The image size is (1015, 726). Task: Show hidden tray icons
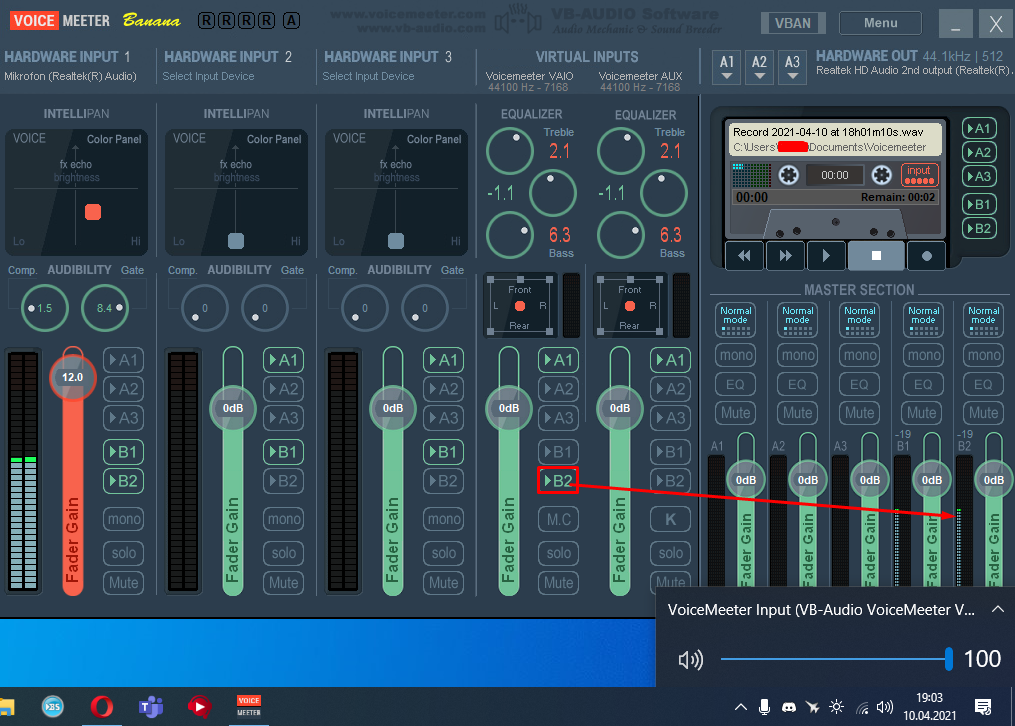[x=741, y=707]
